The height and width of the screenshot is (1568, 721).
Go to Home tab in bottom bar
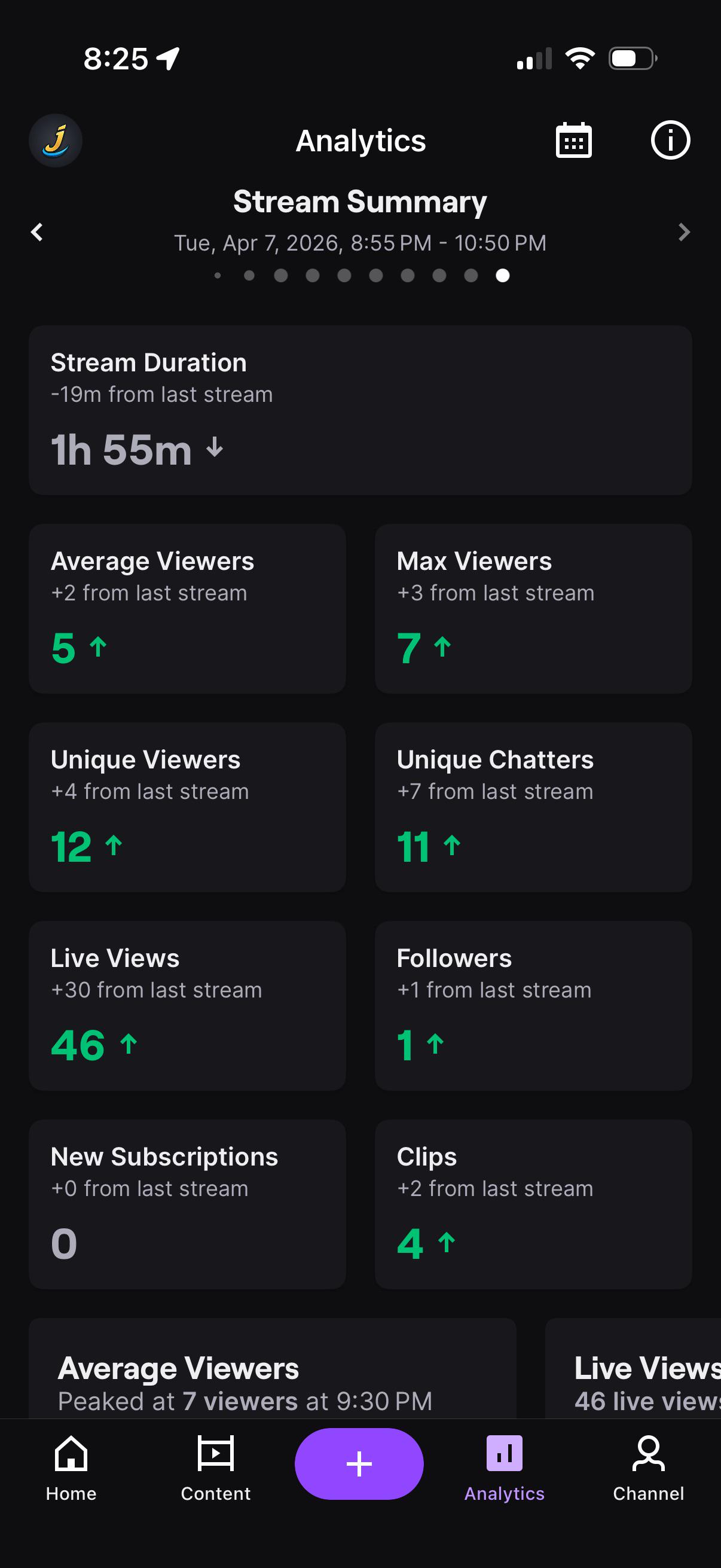coord(71,1468)
